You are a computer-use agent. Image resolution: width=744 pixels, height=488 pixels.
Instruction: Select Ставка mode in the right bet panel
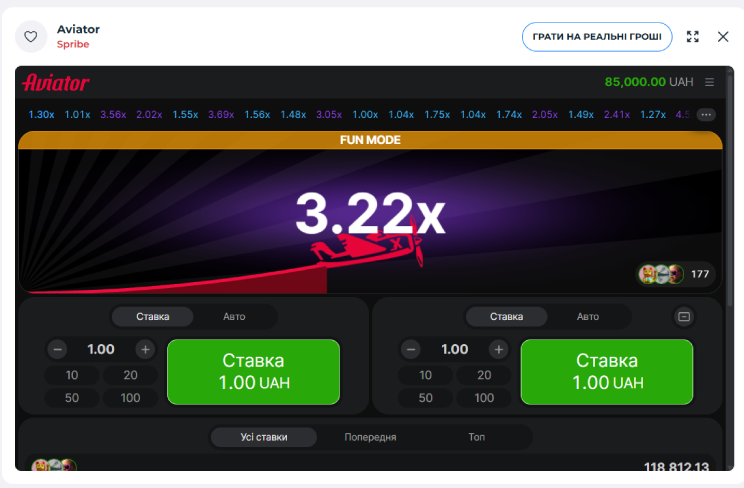click(x=506, y=317)
